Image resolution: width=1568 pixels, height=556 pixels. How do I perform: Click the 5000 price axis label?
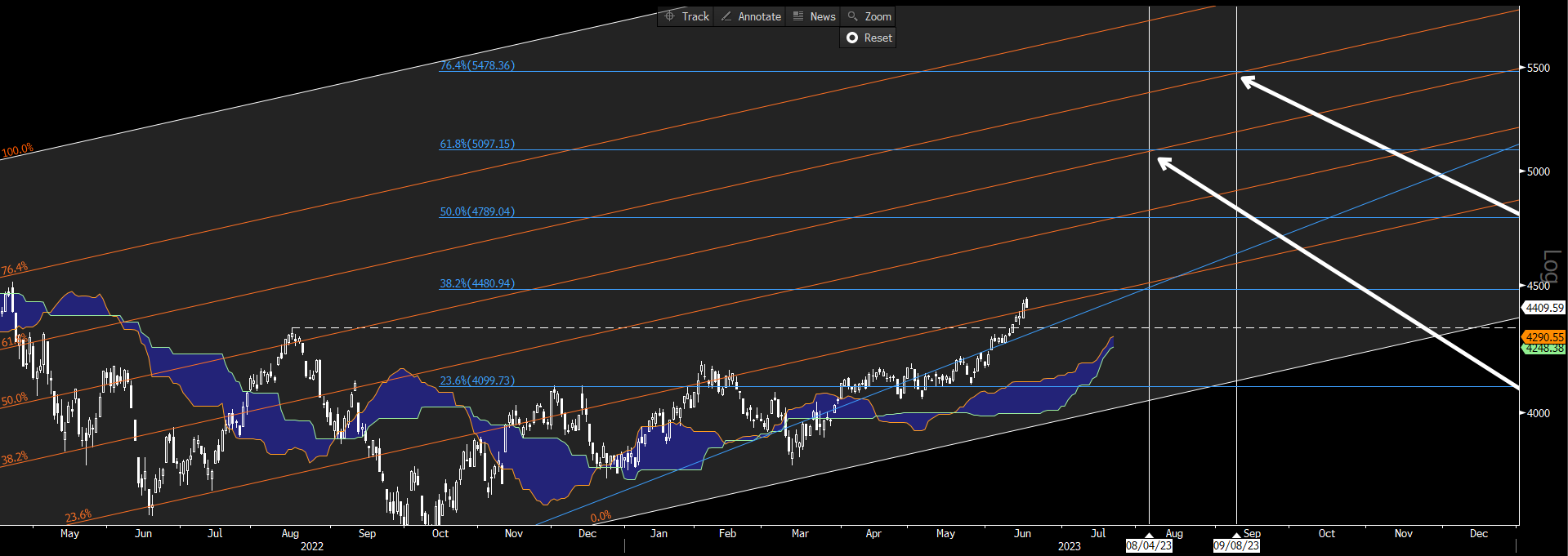click(1539, 171)
